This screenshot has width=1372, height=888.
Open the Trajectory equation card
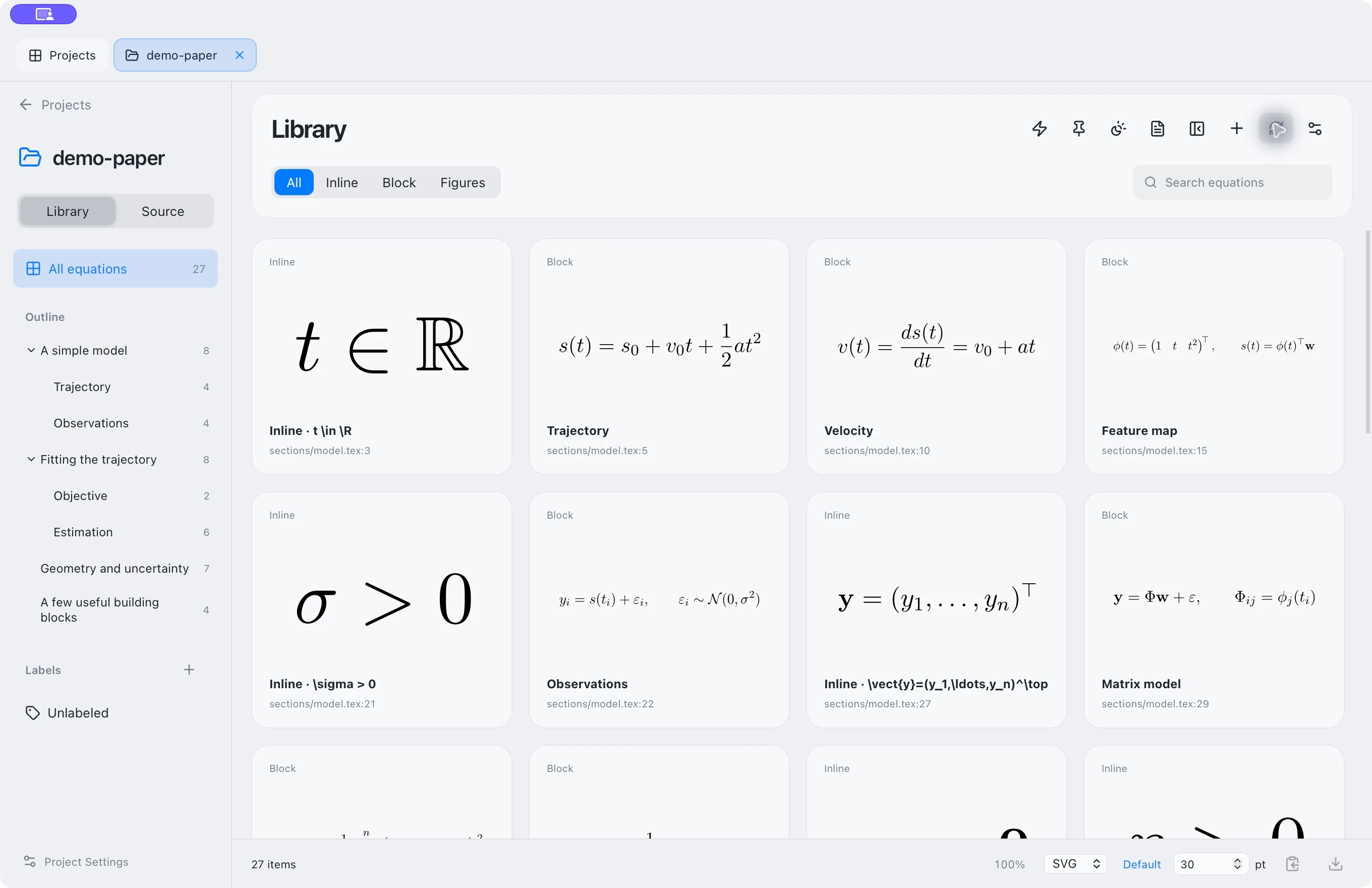click(x=659, y=356)
